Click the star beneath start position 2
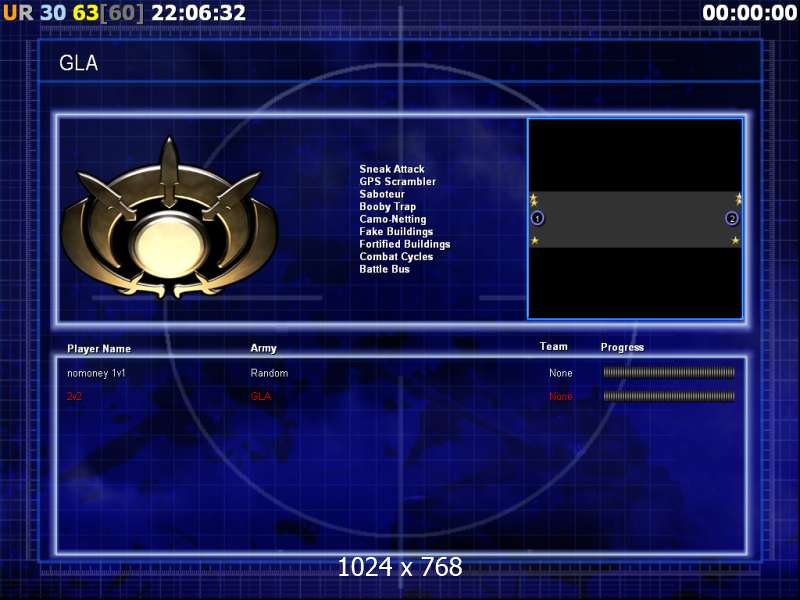800x600 pixels. (x=735, y=240)
